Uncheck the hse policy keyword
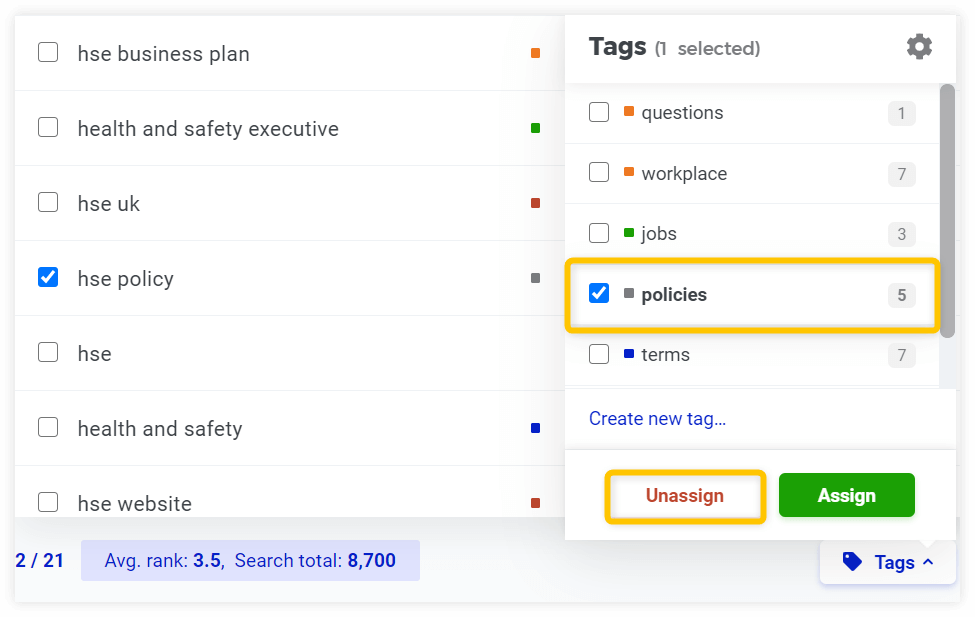This screenshot has height=617, width=975. [47, 277]
